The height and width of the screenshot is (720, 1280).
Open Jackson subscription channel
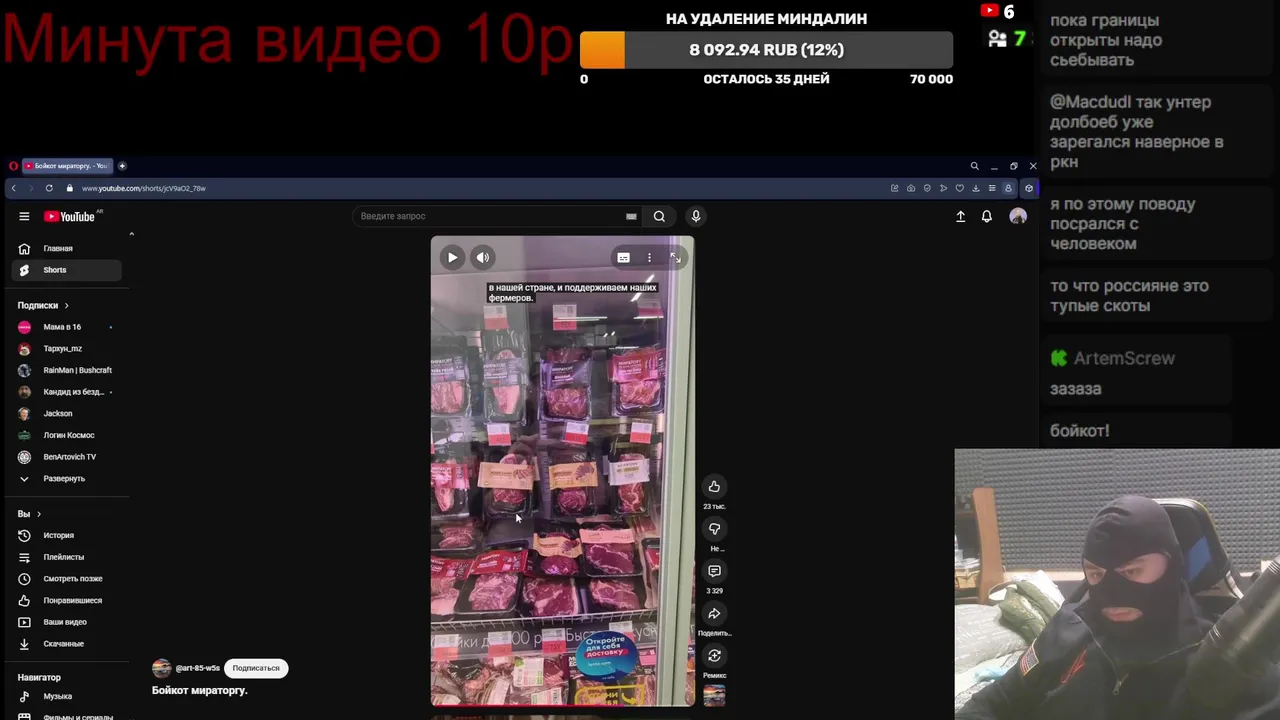pyautogui.click(x=67, y=413)
